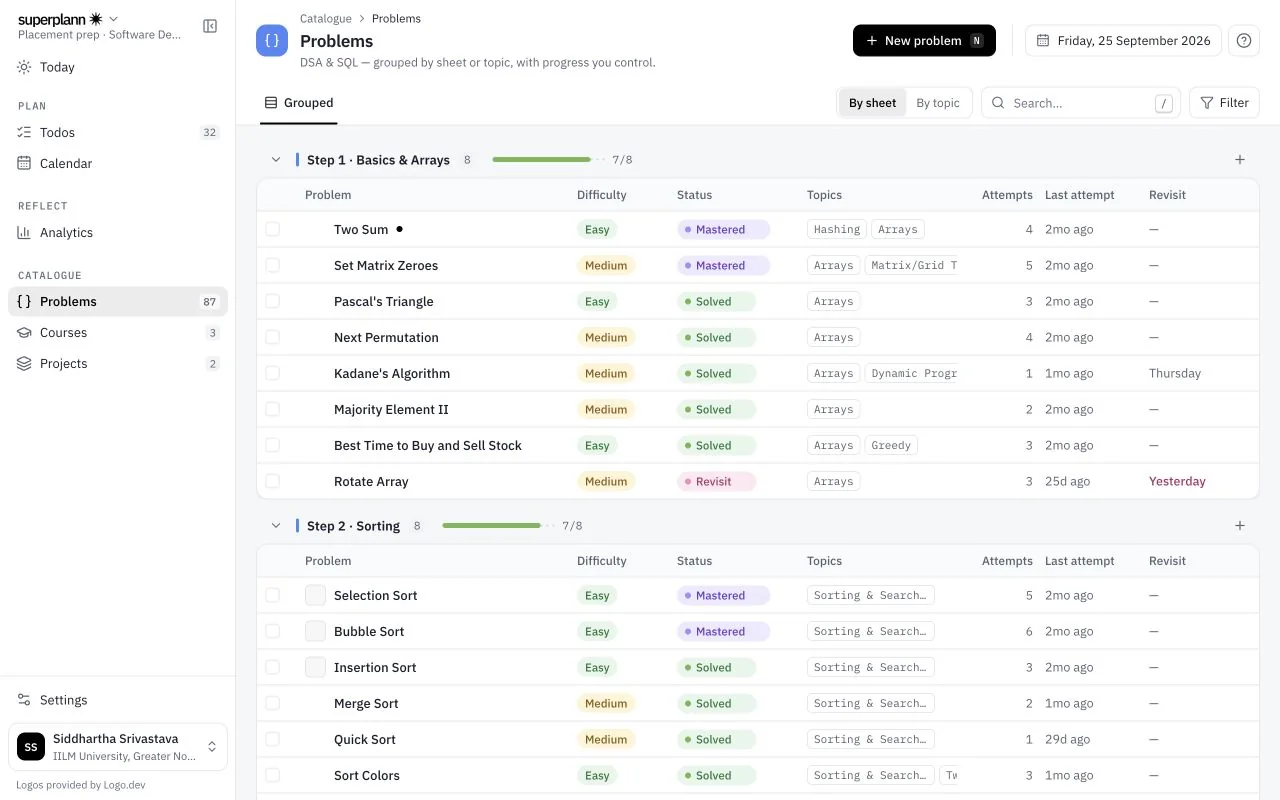Click the Calendar icon in sidebar
Image resolution: width=1280 pixels, height=800 pixels.
(x=24, y=163)
